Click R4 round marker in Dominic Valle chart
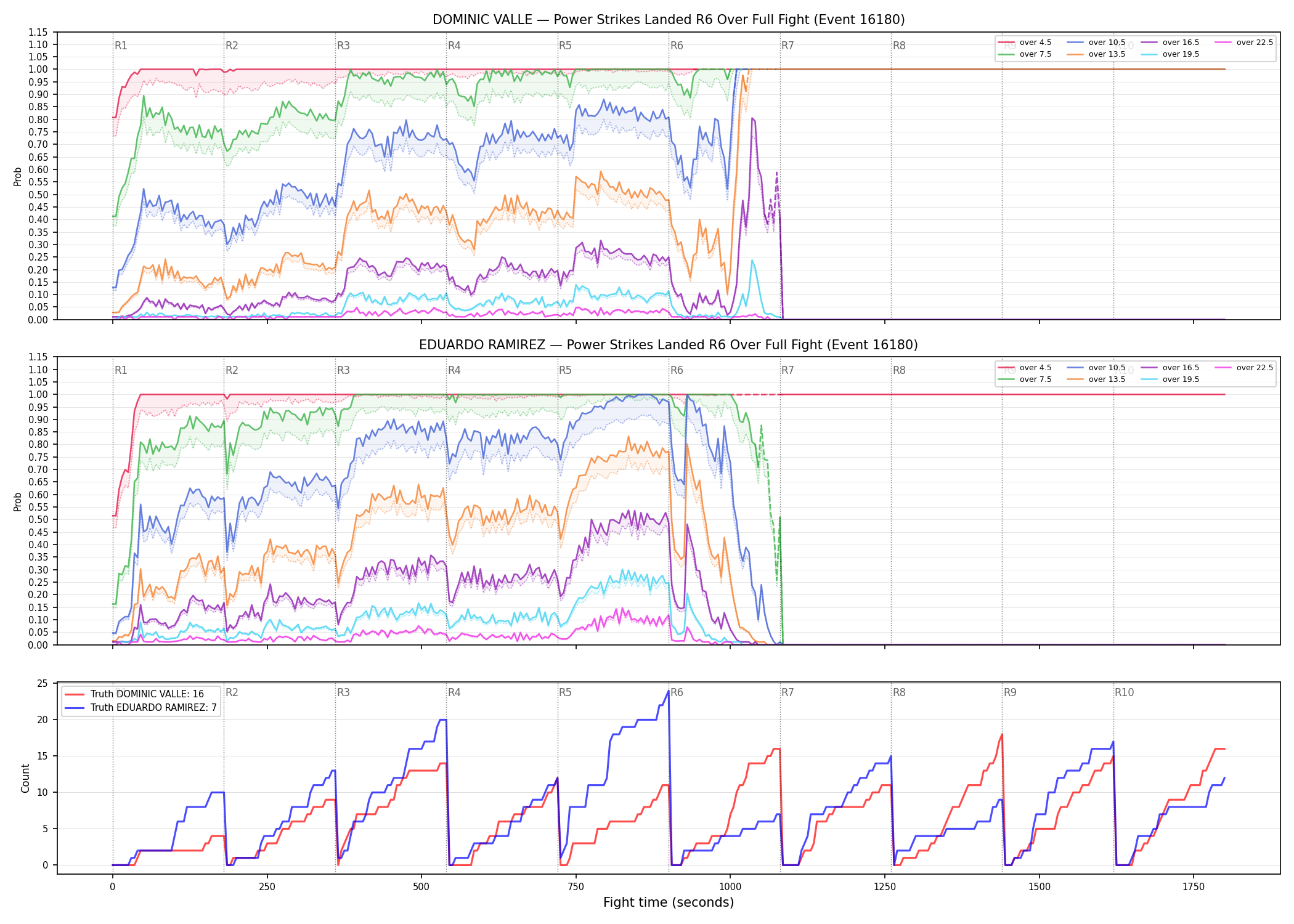1294x924 pixels. (454, 46)
